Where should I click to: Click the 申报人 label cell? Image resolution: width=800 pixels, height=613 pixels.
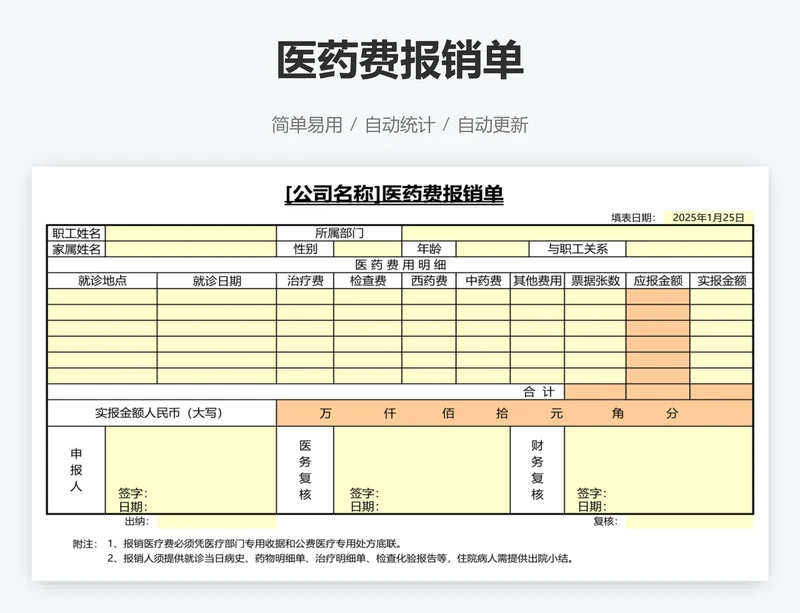(77, 470)
